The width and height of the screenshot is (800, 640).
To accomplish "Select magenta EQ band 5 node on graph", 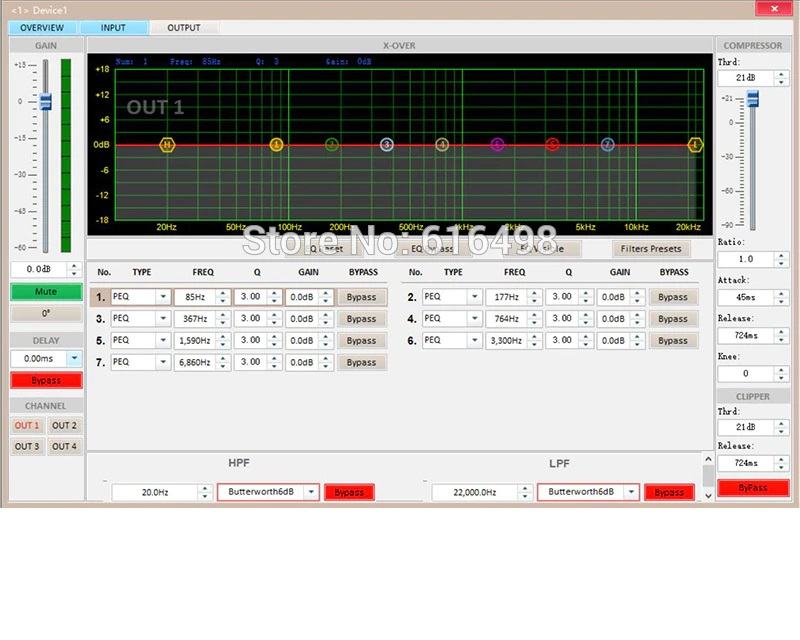I will tap(497, 145).
